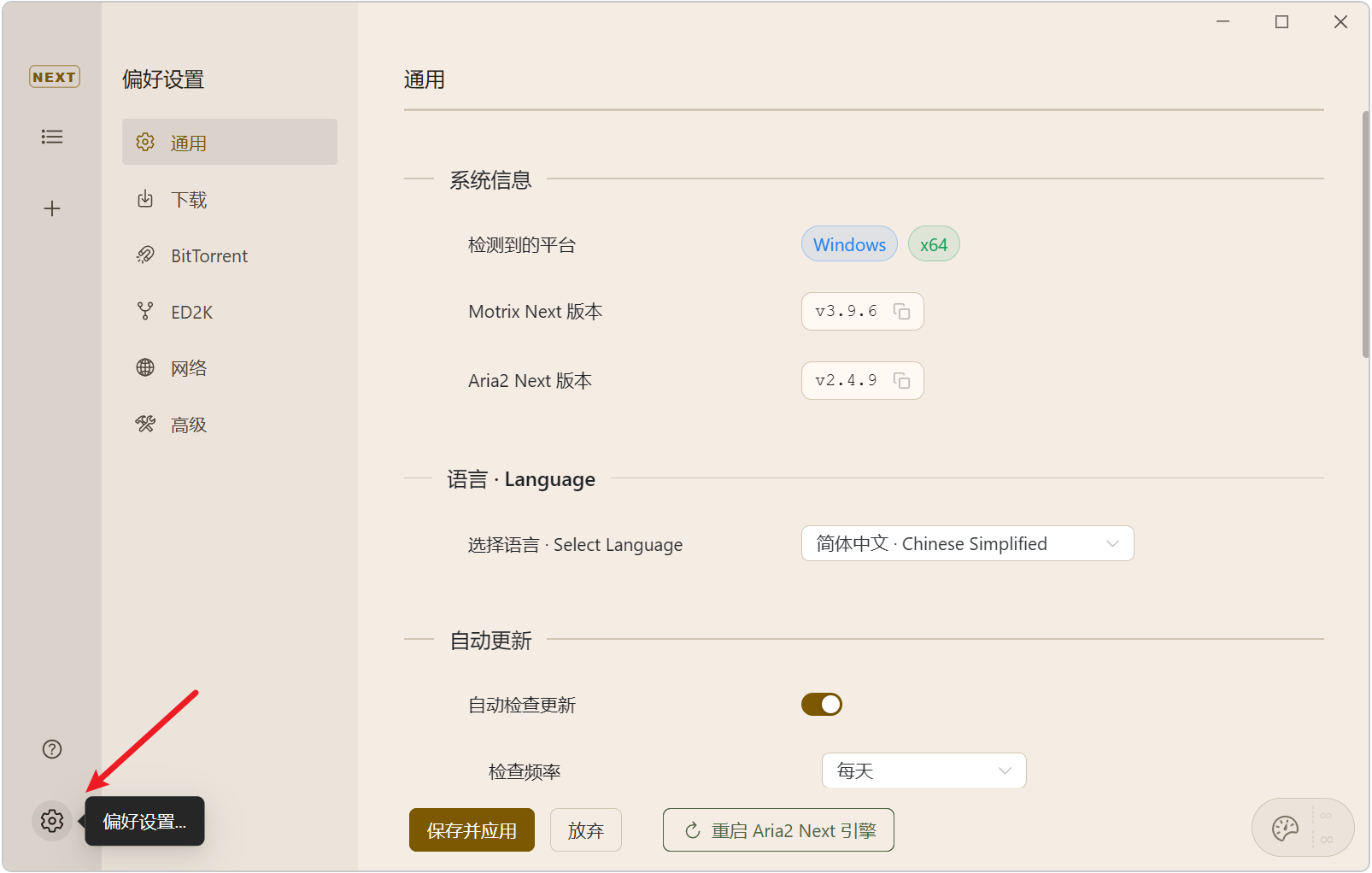Click the NEXT logo icon
The width and height of the screenshot is (1372, 873).
(55, 77)
